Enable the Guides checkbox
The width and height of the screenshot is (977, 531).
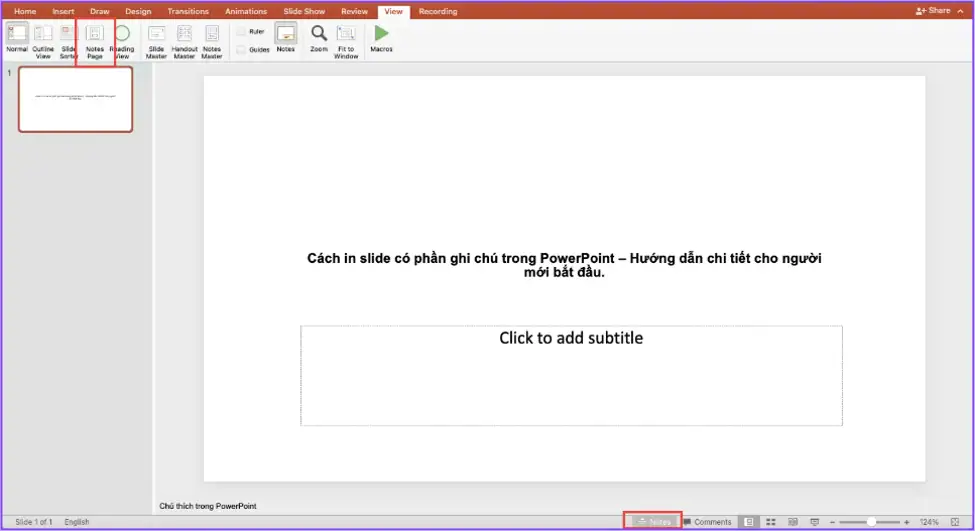click(241, 50)
